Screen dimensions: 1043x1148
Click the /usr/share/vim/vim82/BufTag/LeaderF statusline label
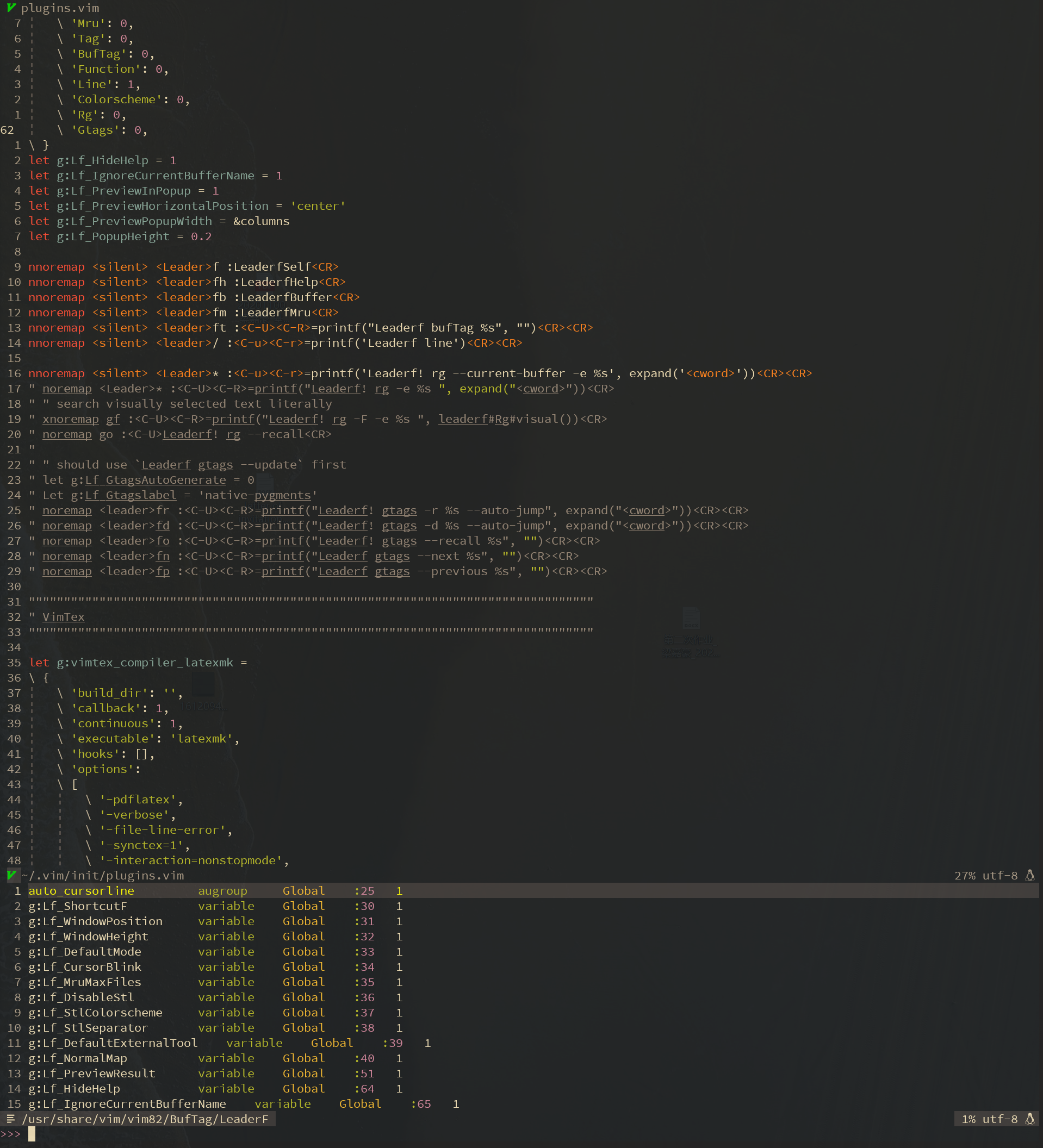[x=145, y=1119]
